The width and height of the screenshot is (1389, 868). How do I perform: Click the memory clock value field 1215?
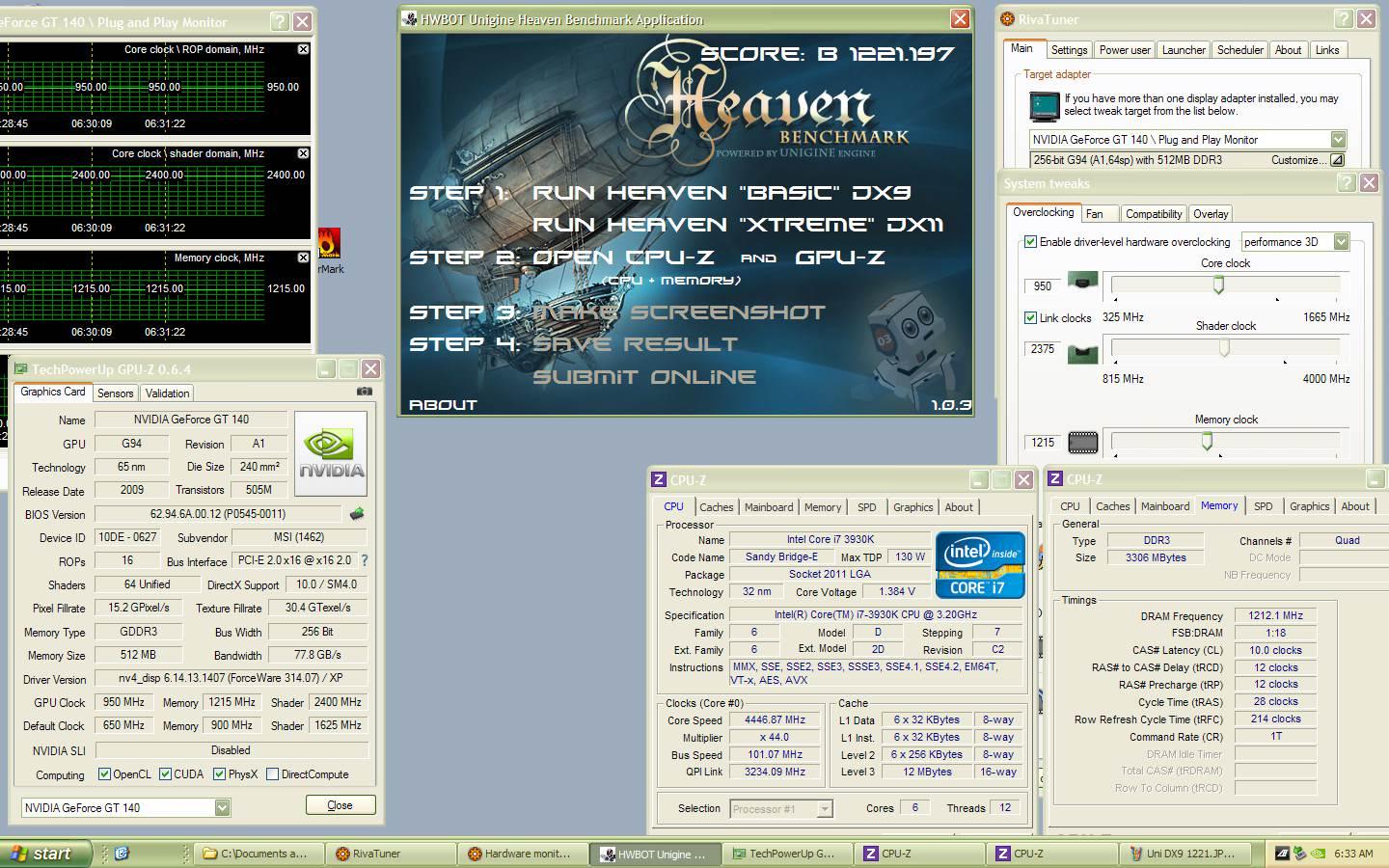1042,442
